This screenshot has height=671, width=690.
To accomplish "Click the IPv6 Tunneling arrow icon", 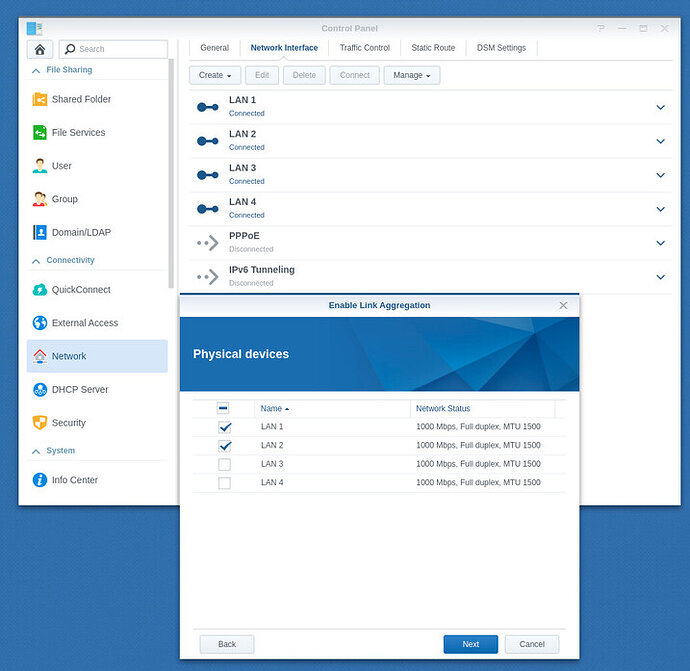I will click(207, 277).
